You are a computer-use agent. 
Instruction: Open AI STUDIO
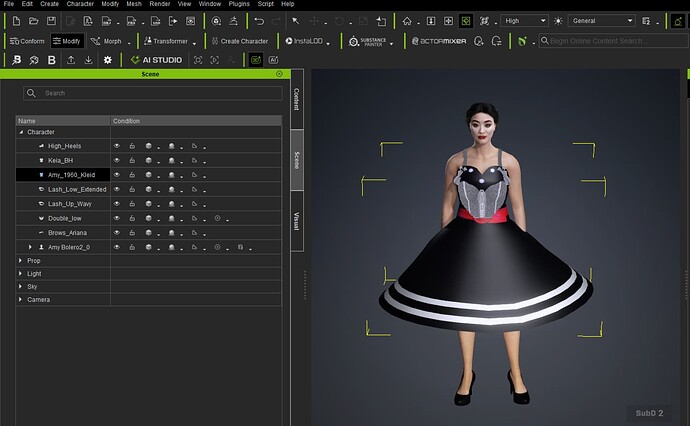pyautogui.click(x=156, y=60)
